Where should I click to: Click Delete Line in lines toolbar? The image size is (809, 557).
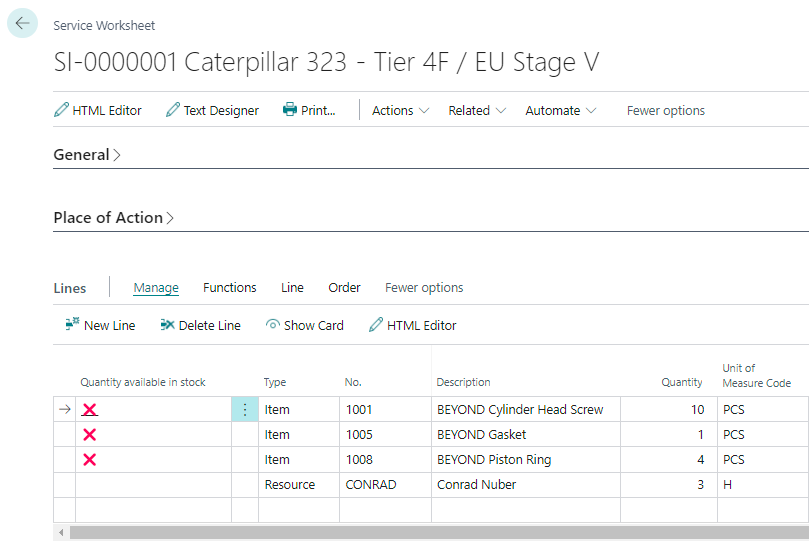pos(200,325)
